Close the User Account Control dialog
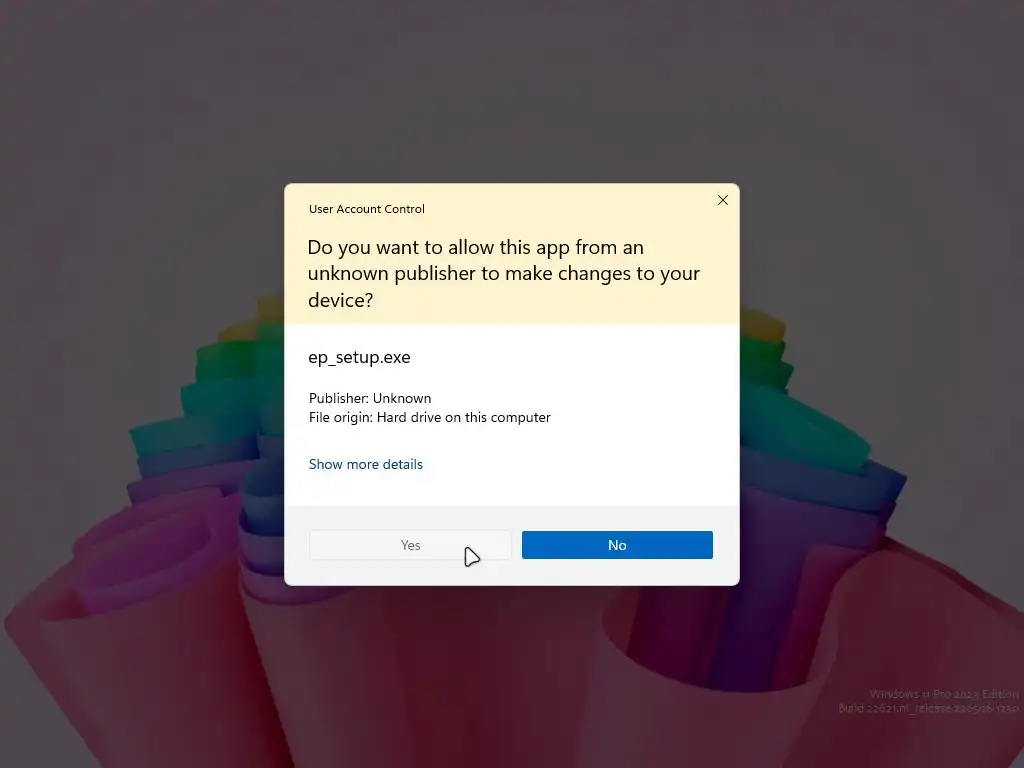 coord(722,200)
